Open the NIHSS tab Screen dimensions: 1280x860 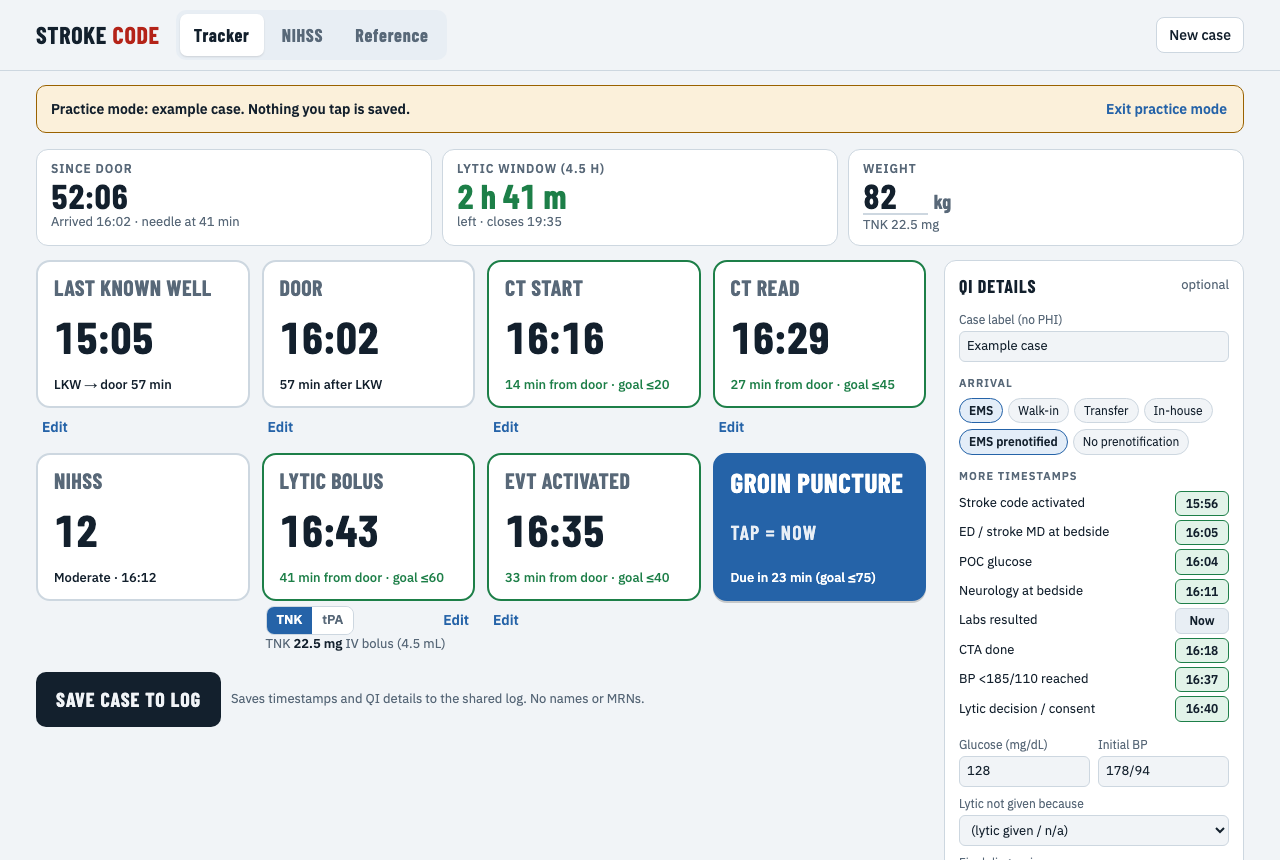[302, 35]
